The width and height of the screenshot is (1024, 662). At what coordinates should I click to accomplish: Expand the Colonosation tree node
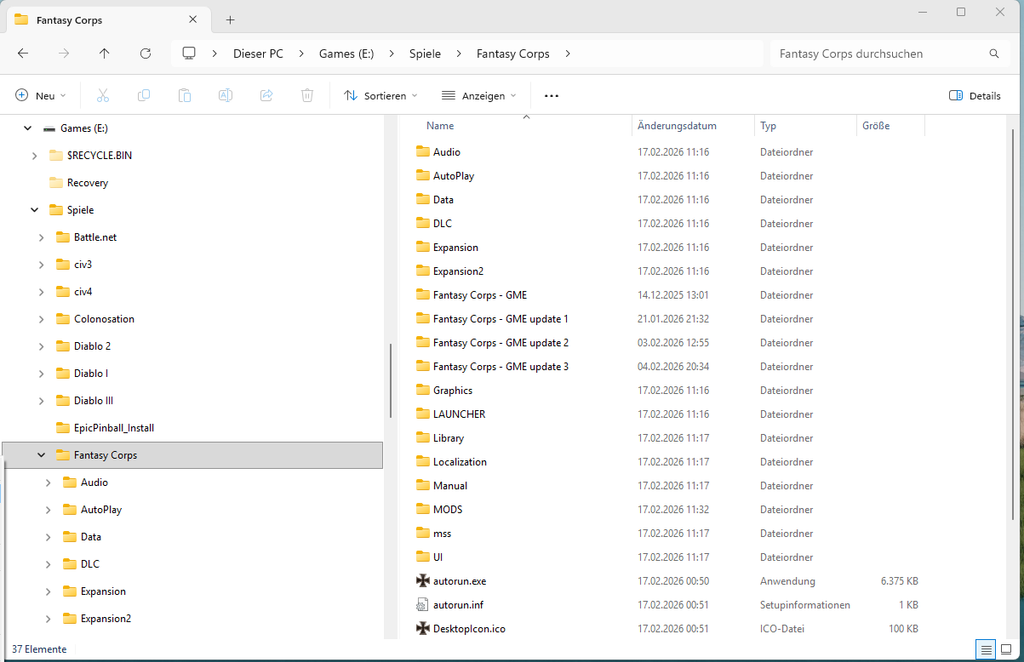coord(41,319)
